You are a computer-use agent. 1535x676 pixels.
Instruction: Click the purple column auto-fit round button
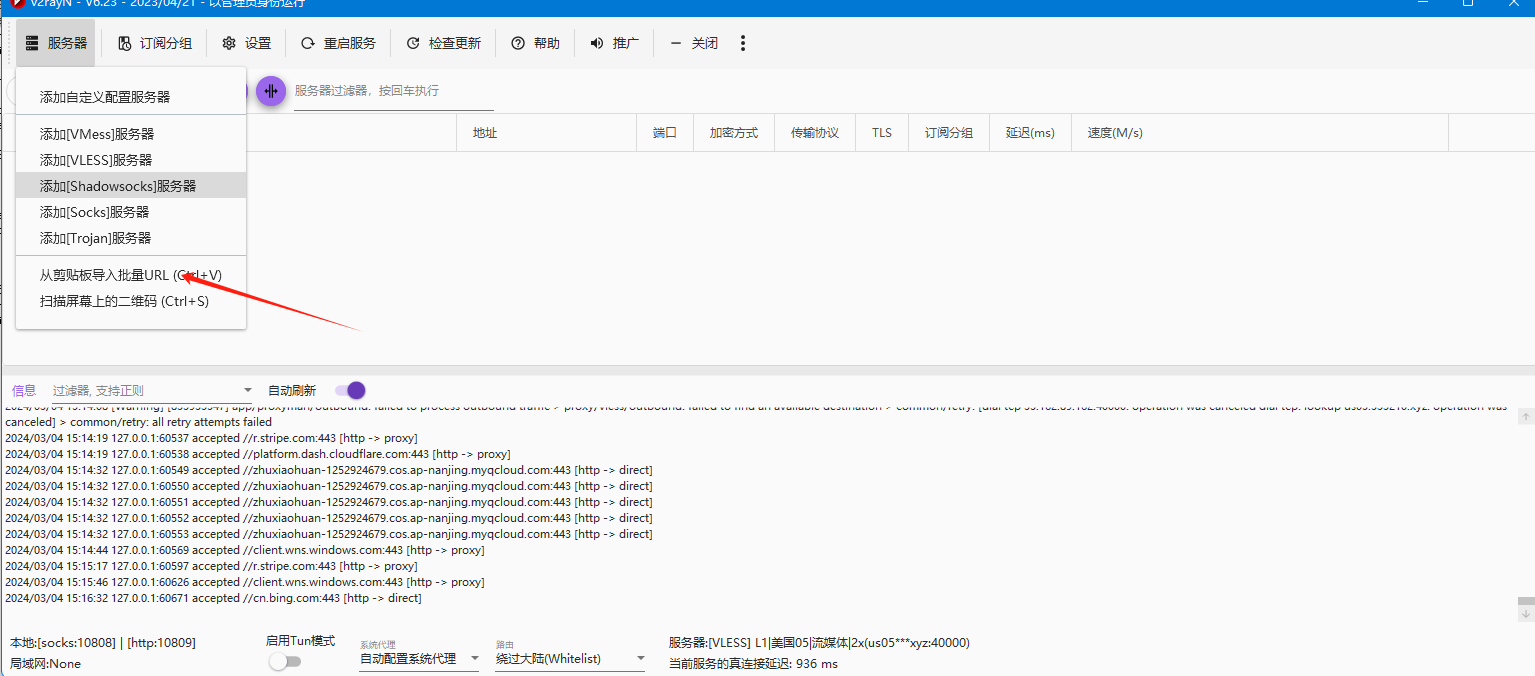pos(271,91)
